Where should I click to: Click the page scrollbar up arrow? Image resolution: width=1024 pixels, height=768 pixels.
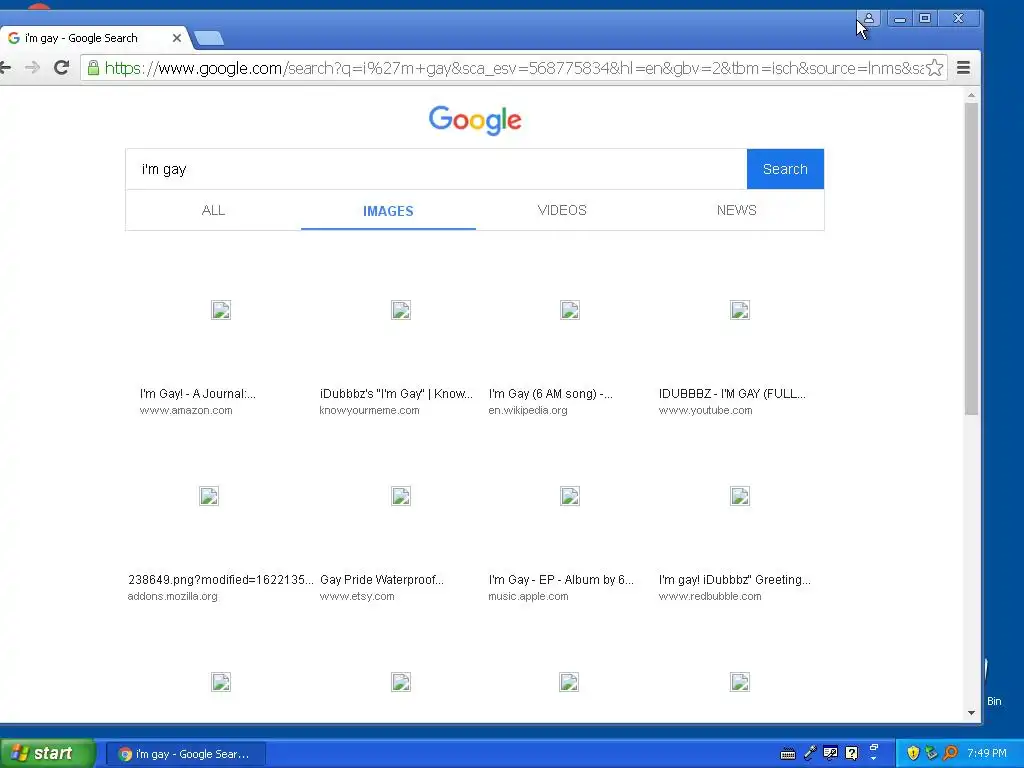point(971,95)
